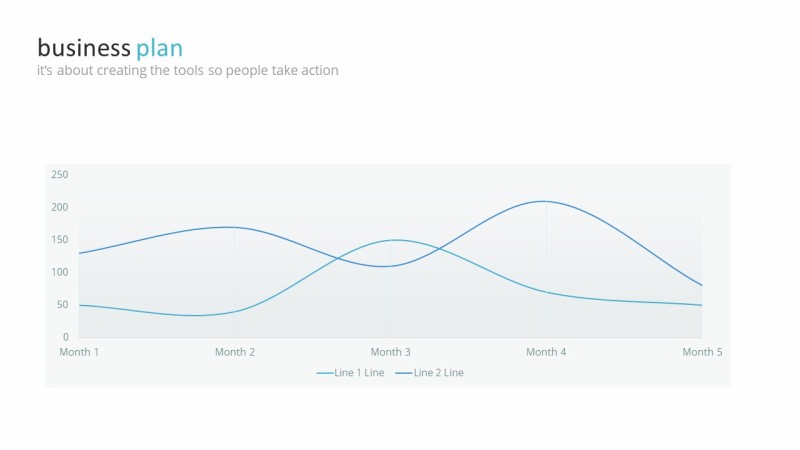This screenshot has height=450, width=800.
Task: Click the Line 2 legend color marker
Action: coord(403,373)
